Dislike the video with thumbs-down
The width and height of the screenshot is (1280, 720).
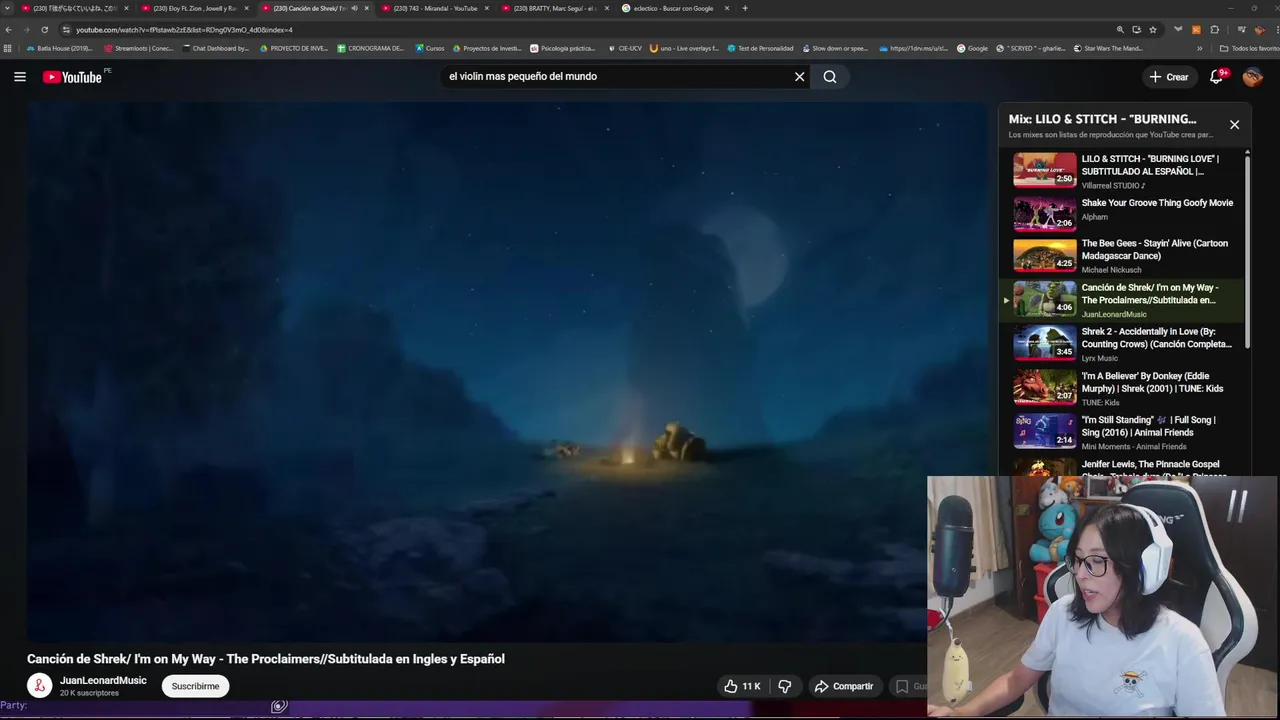pyautogui.click(x=785, y=686)
